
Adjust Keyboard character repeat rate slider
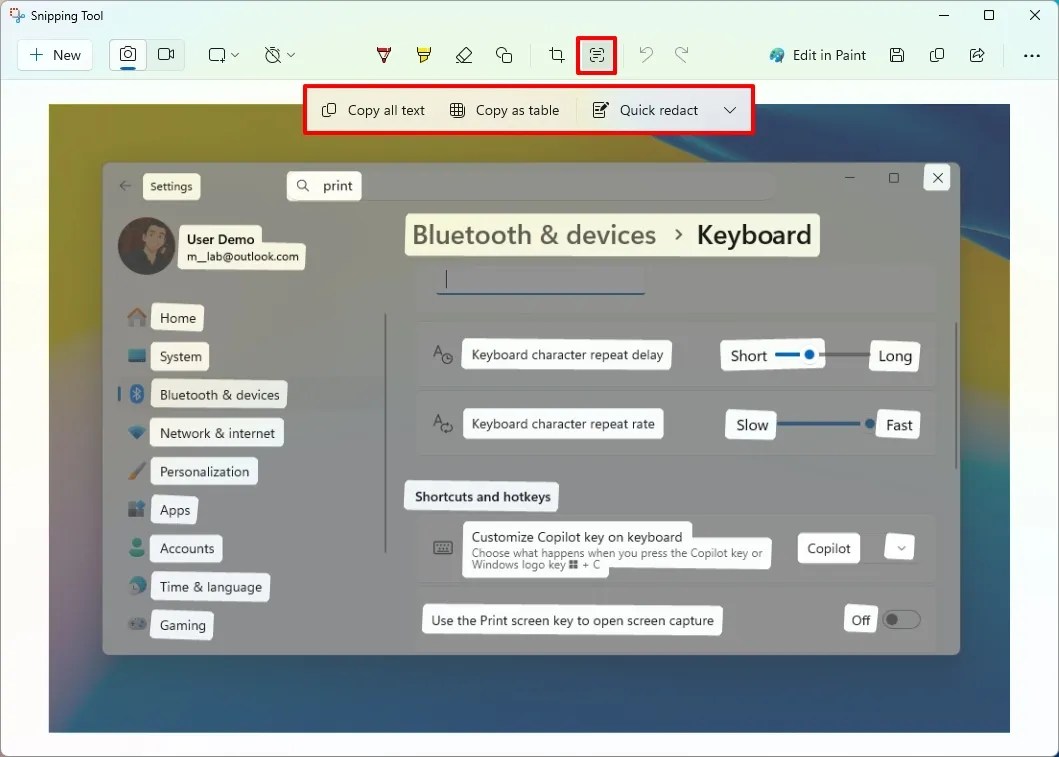tap(826, 424)
